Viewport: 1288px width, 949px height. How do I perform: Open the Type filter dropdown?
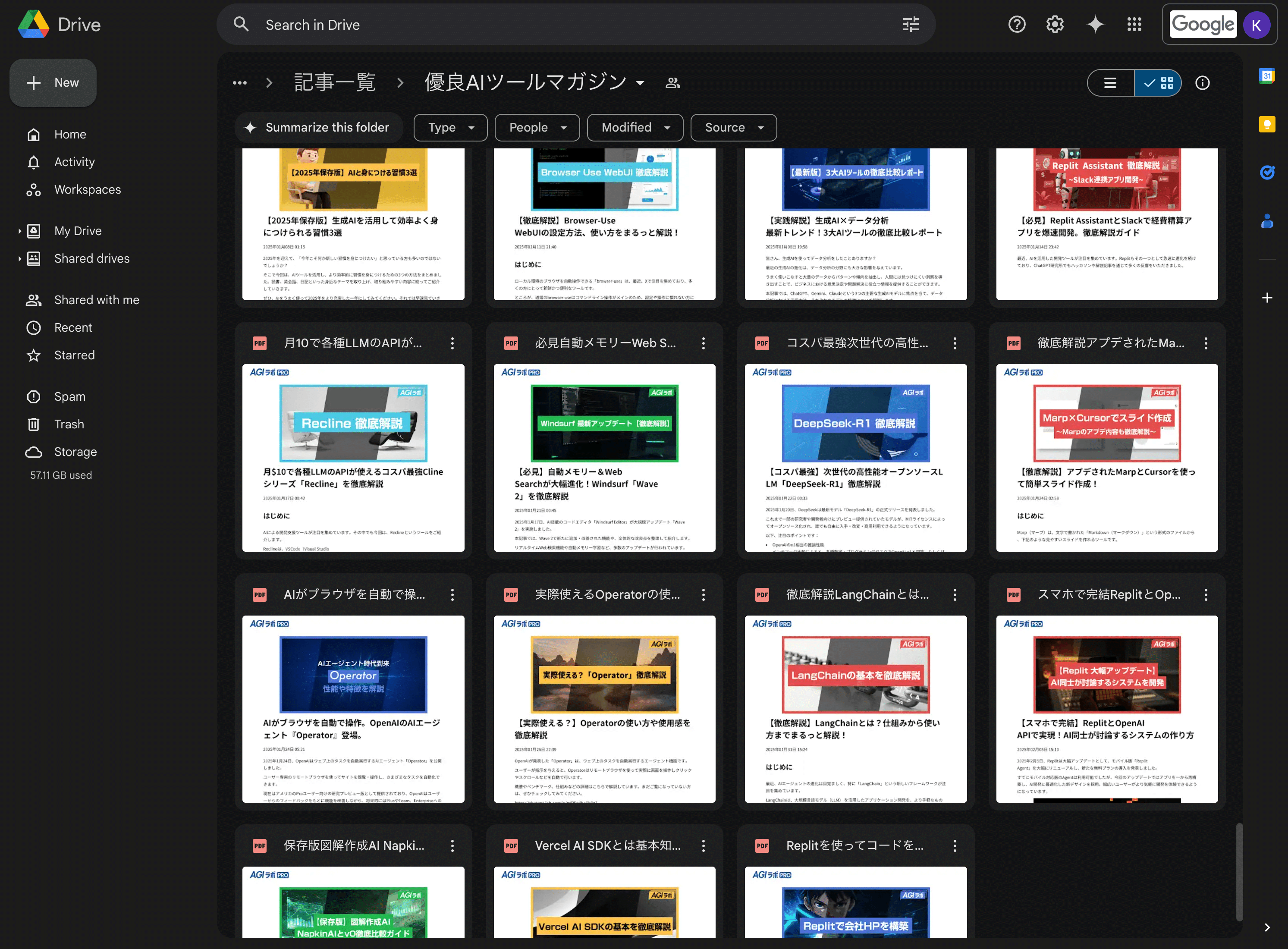point(450,128)
